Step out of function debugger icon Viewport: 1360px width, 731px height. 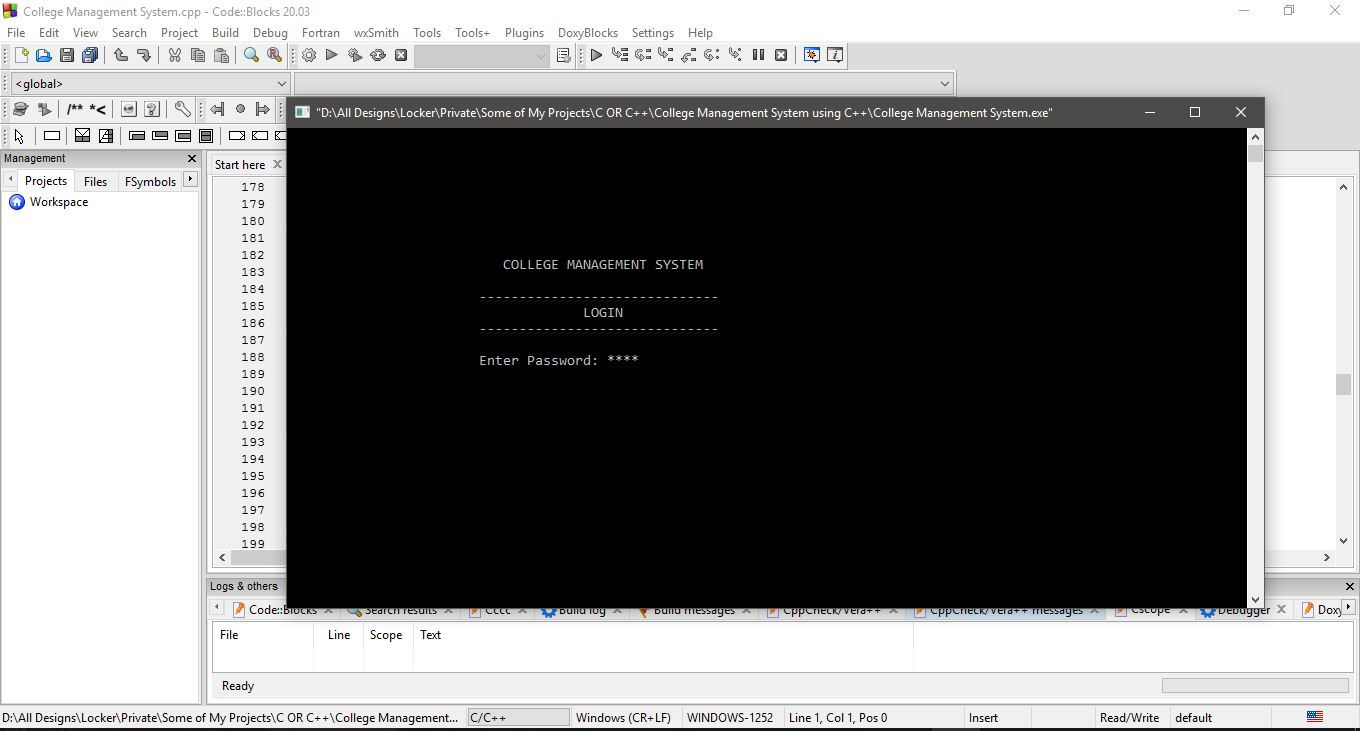point(689,56)
